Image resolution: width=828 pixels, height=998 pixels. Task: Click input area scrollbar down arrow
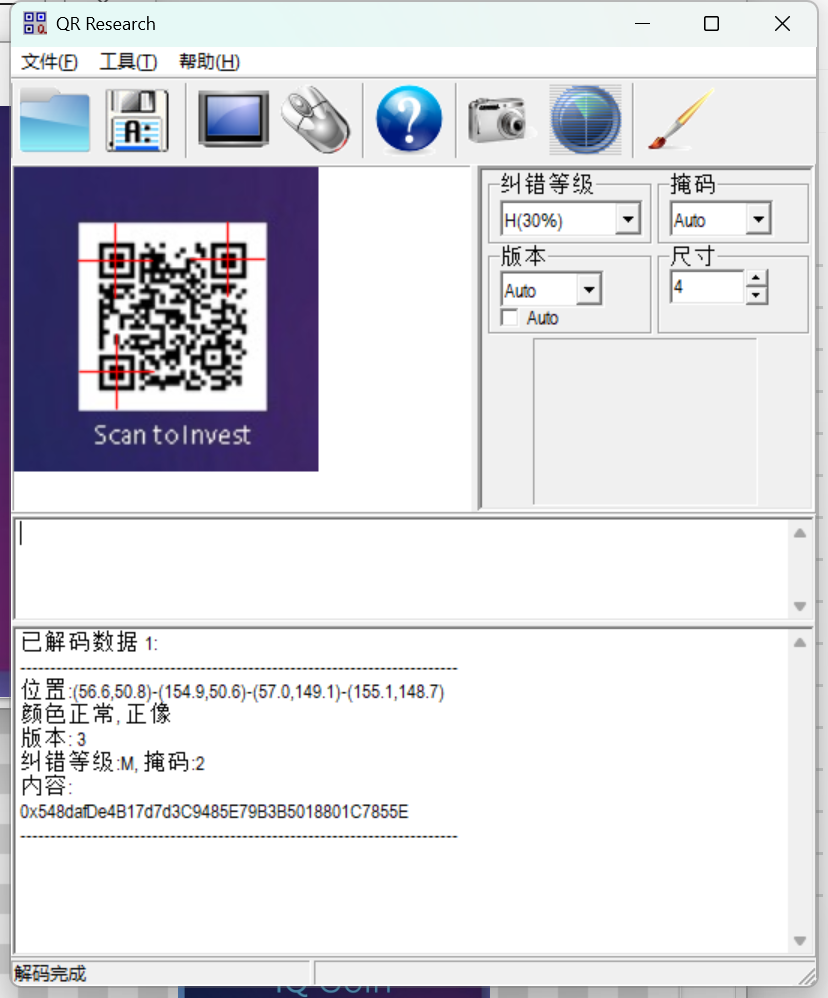[800, 606]
